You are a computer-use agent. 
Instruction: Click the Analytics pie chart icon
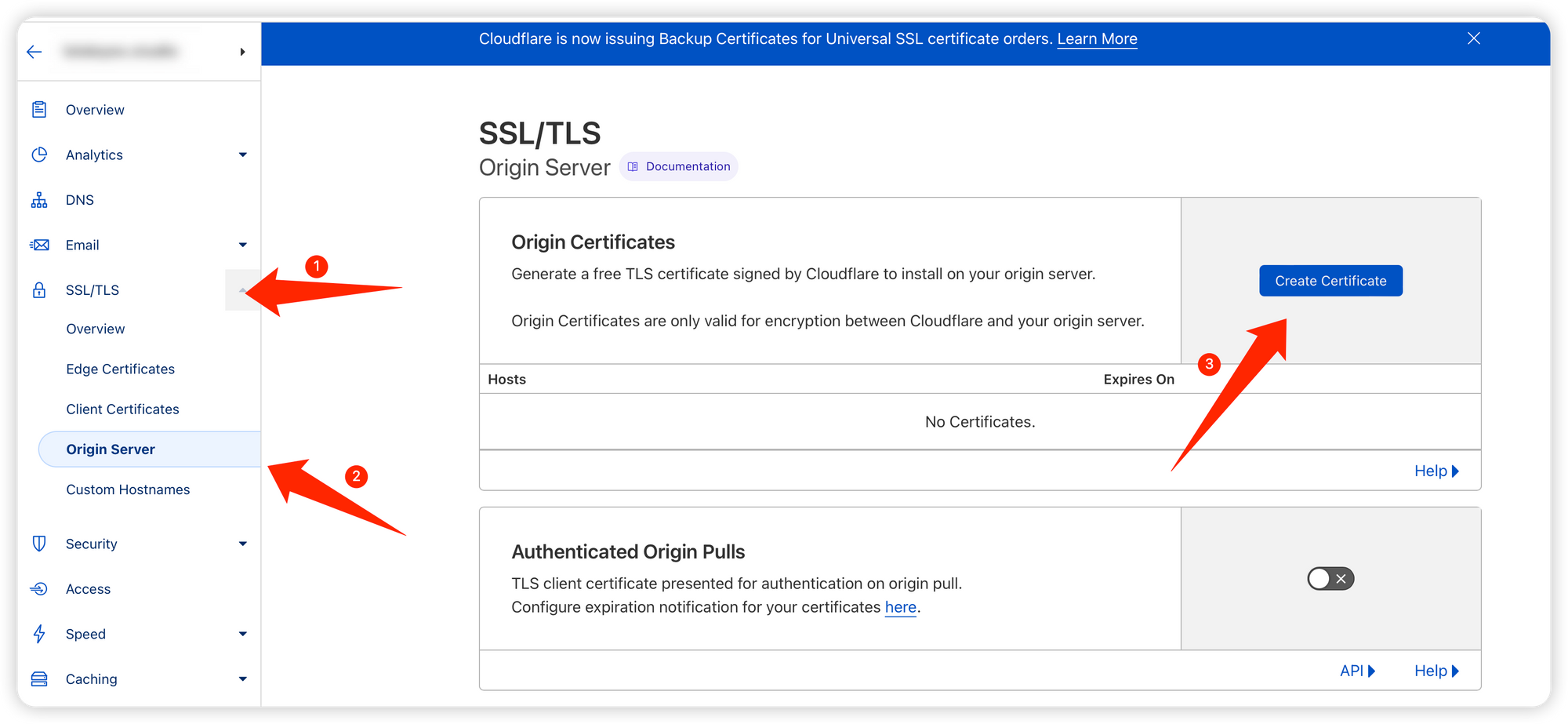(x=39, y=155)
